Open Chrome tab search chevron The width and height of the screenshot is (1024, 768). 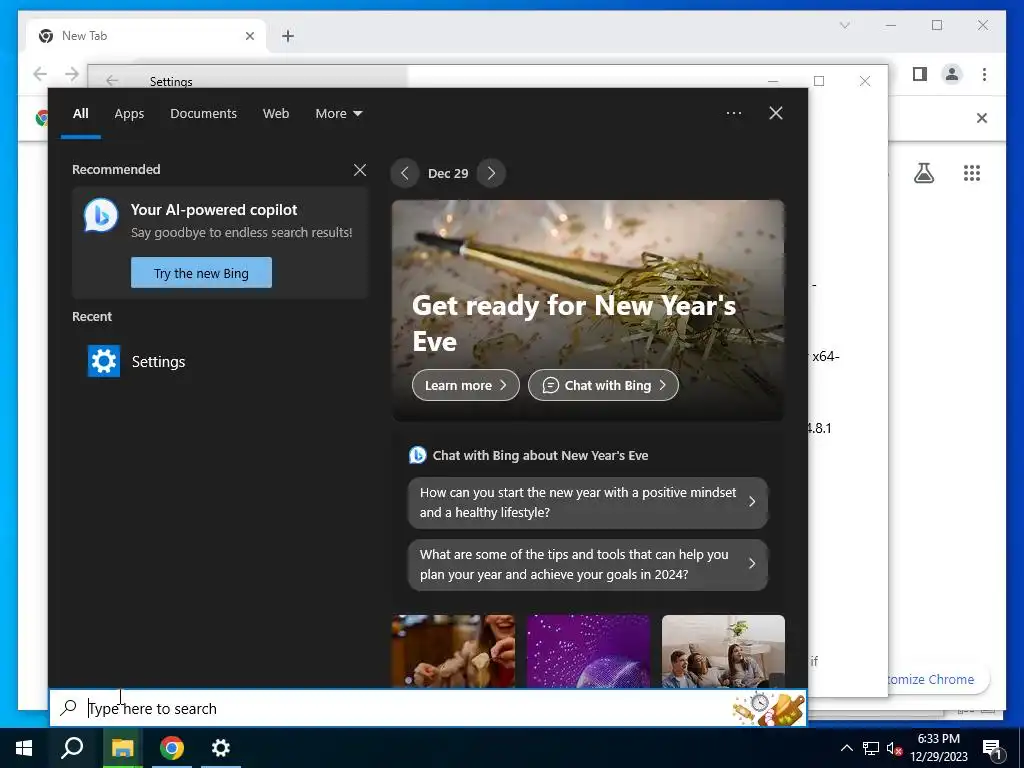844,25
